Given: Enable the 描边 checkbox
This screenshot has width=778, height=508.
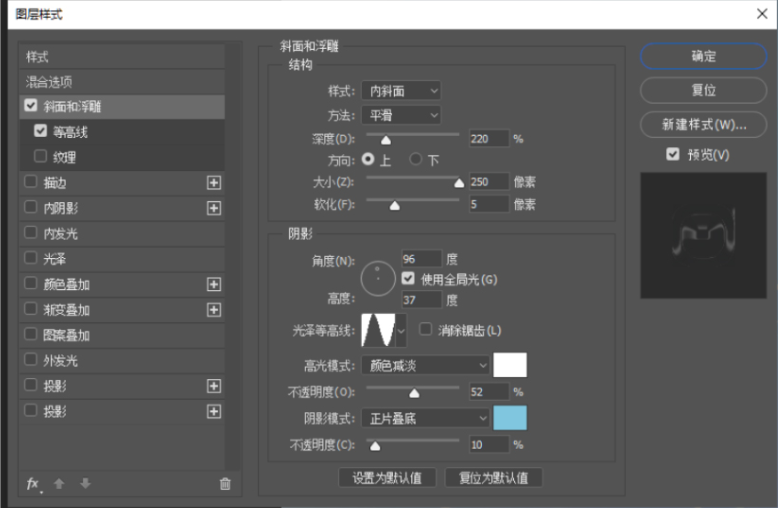Looking at the screenshot, I should coord(31,182).
